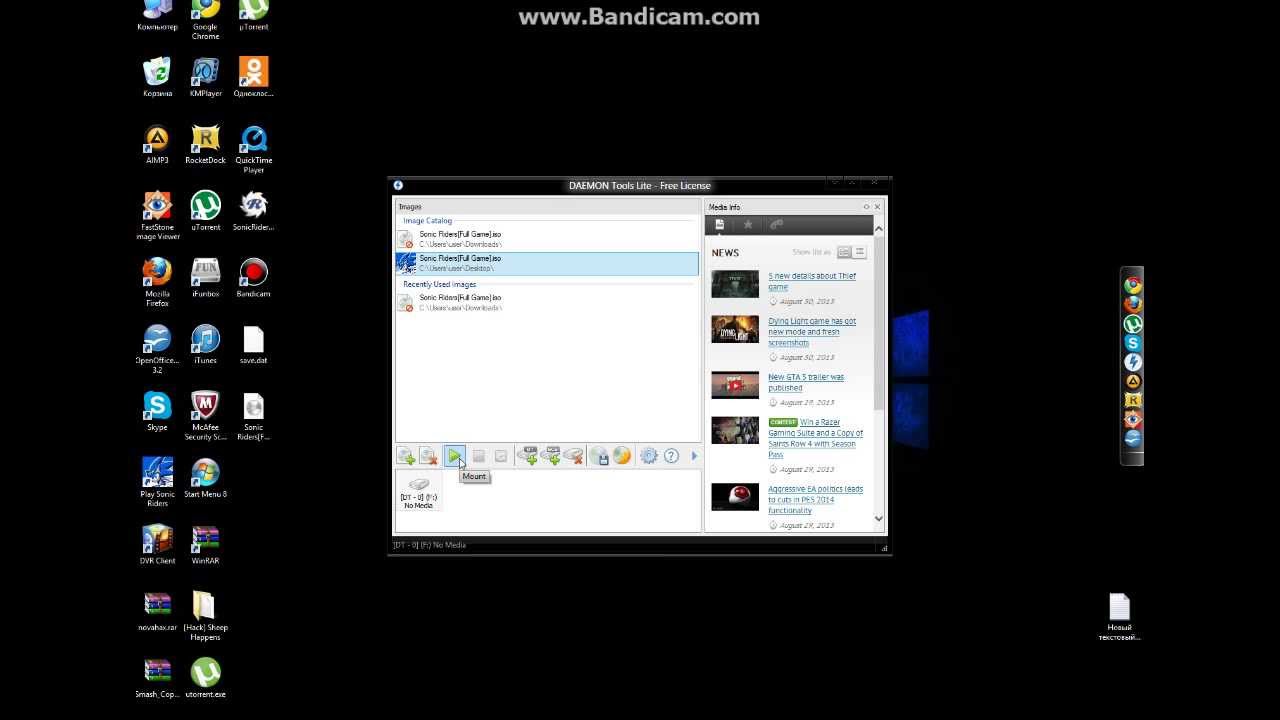The image size is (1280, 720).
Task: Click the greyed Unmount All Drives icon
Action: point(501,456)
